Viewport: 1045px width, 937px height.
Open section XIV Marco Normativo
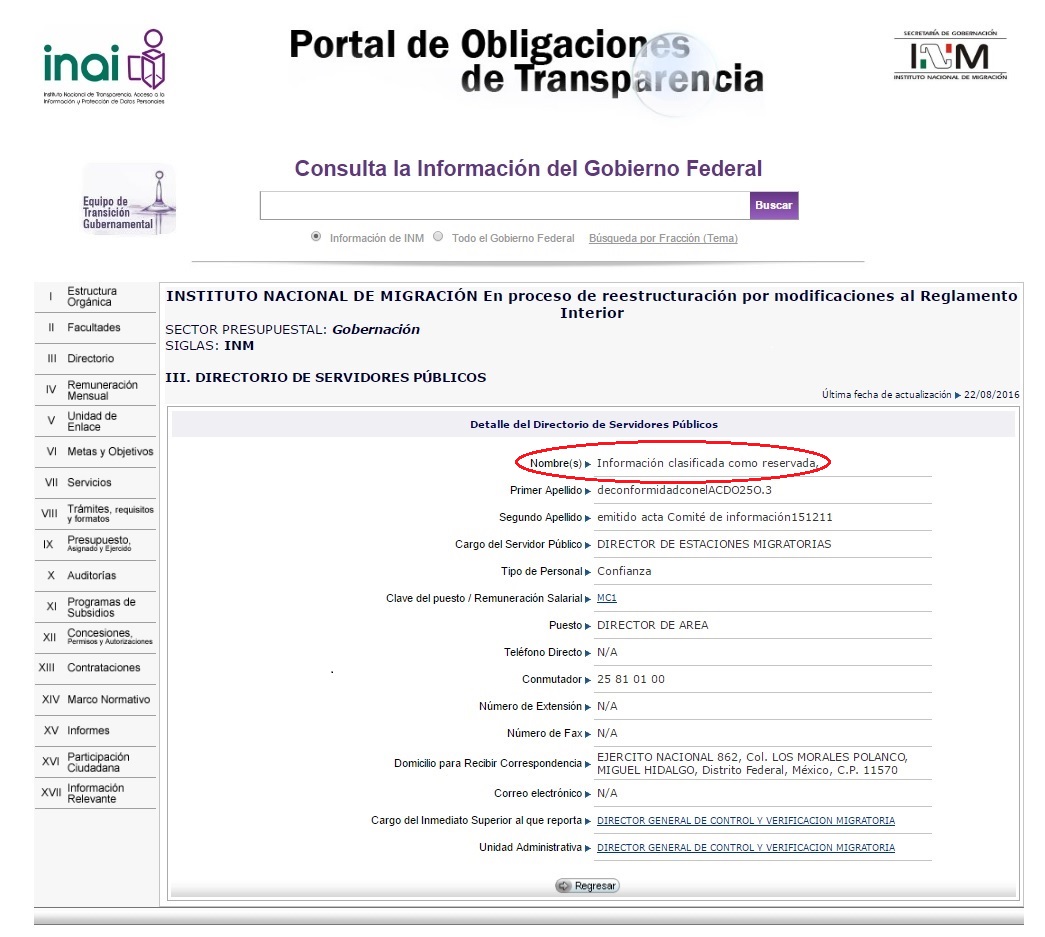[x=95, y=700]
